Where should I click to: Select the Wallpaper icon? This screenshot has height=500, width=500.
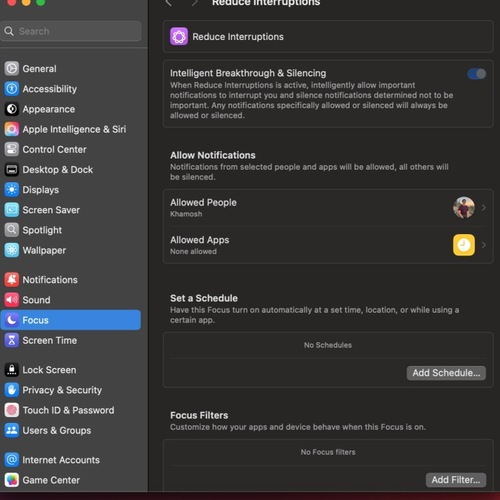point(12,250)
